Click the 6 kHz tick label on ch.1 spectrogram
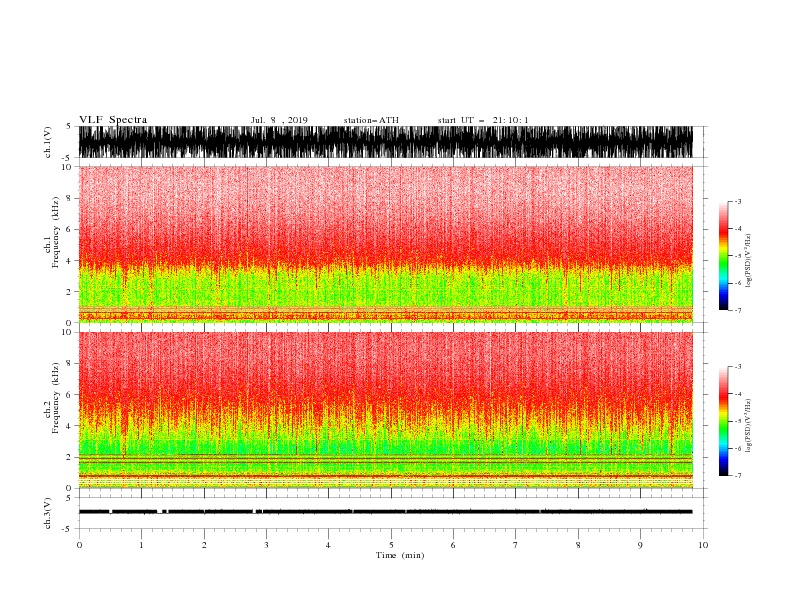This screenshot has width=792, height=612. (70, 229)
